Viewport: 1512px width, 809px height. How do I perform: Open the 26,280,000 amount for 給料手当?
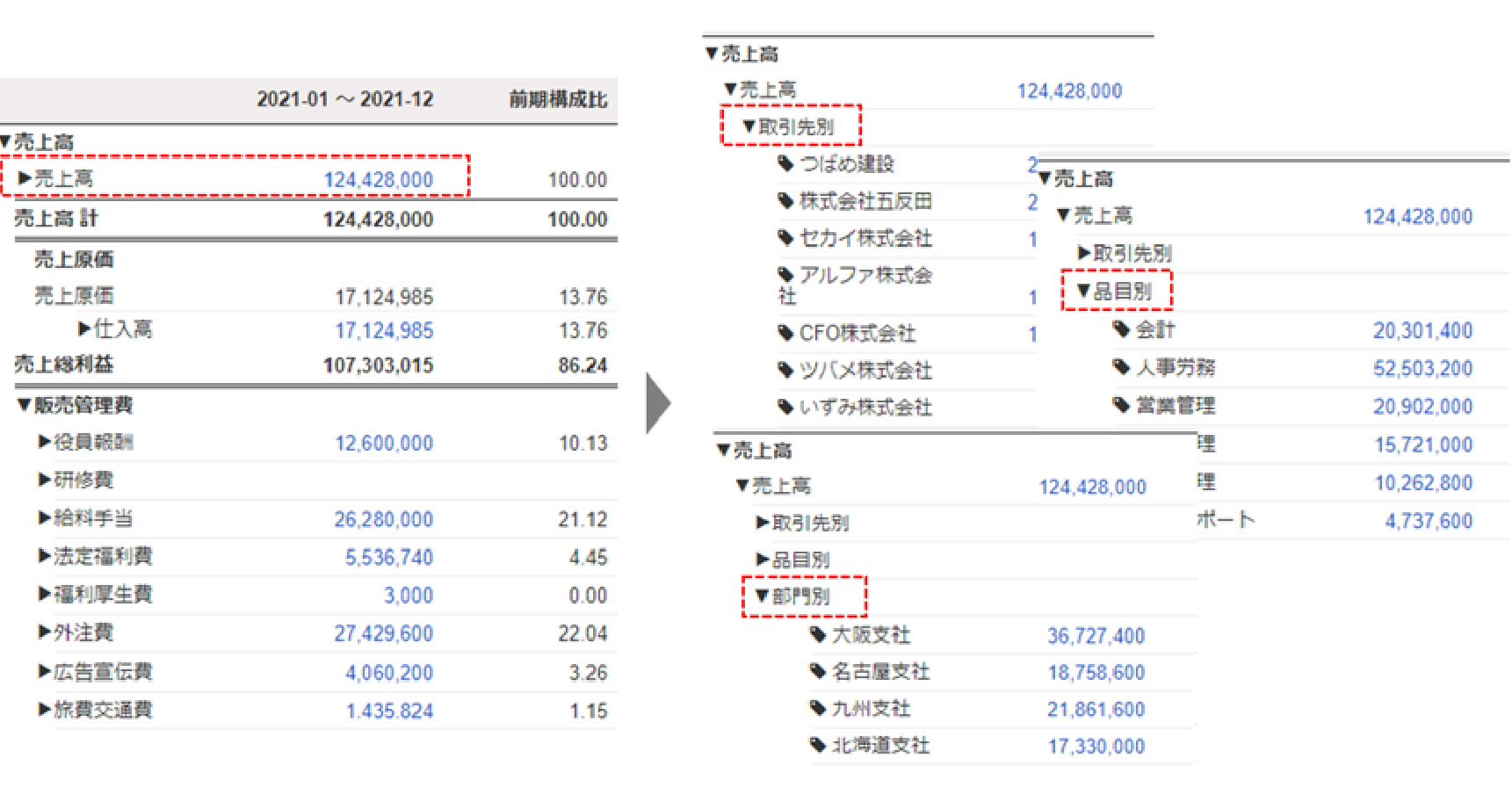(x=383, y=520)
